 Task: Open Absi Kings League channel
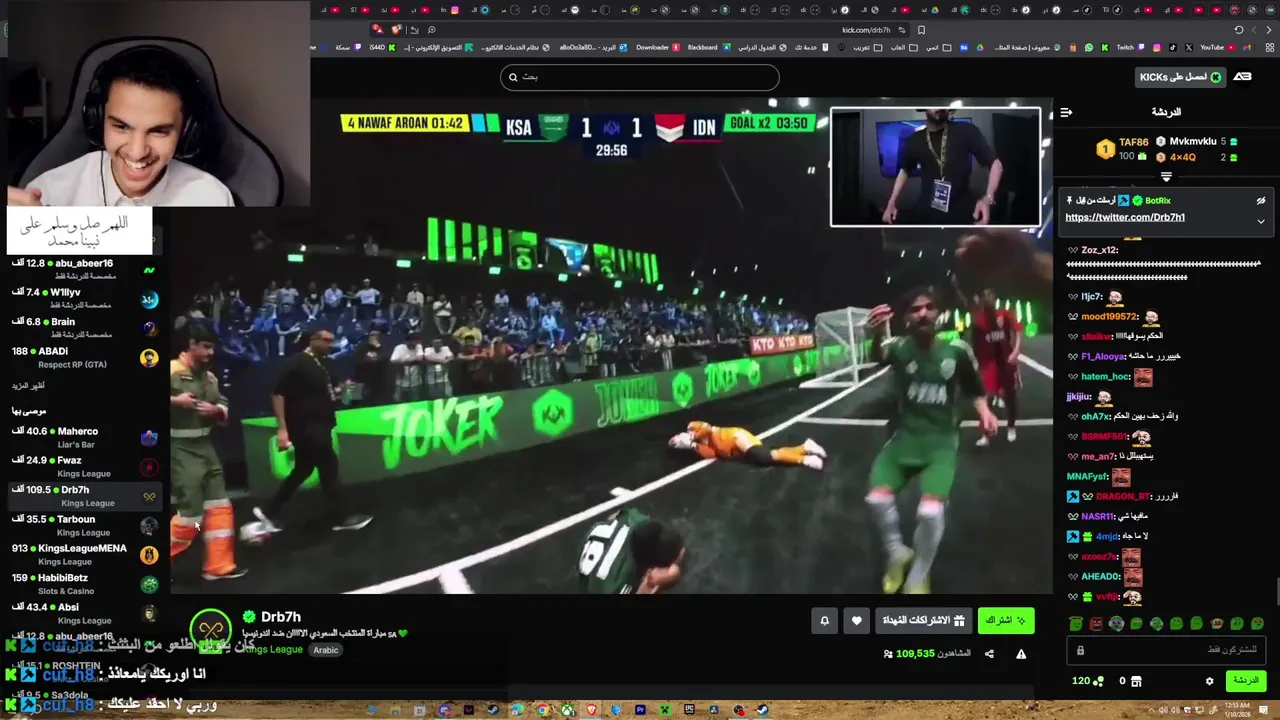pos(84,613)
